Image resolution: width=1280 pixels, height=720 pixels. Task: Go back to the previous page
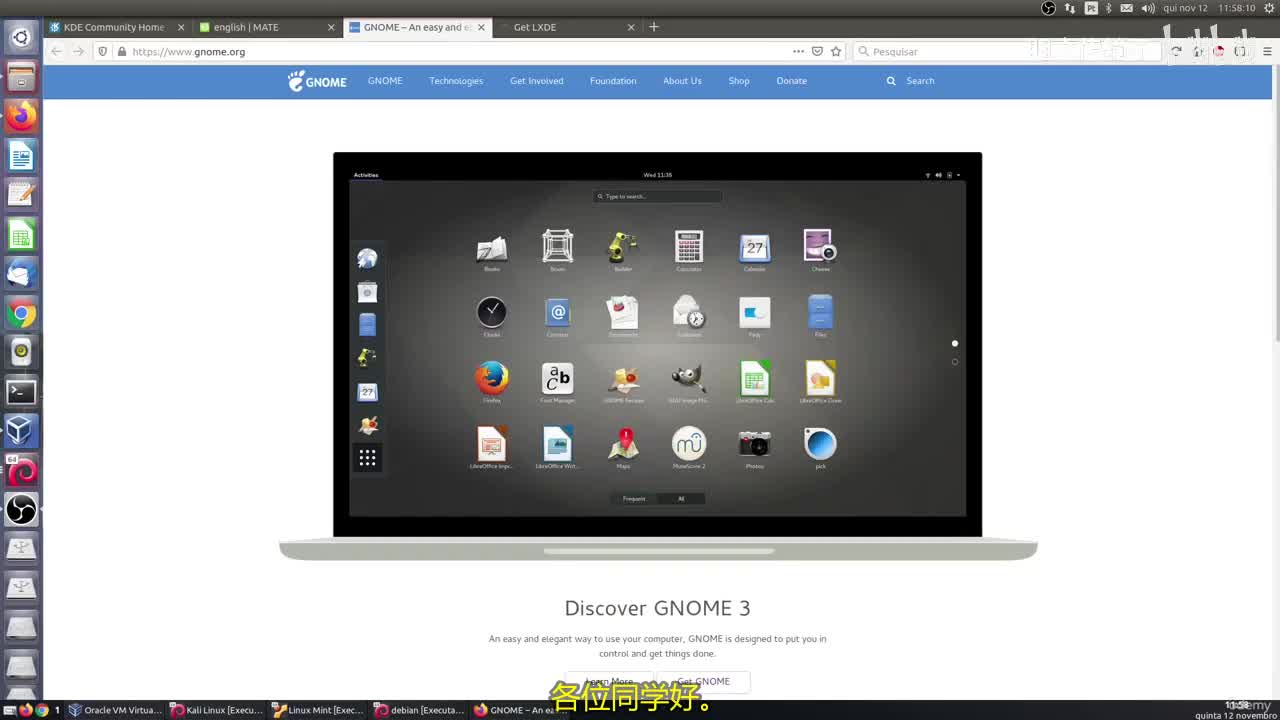pyautogui.click(x=57, y=51)
